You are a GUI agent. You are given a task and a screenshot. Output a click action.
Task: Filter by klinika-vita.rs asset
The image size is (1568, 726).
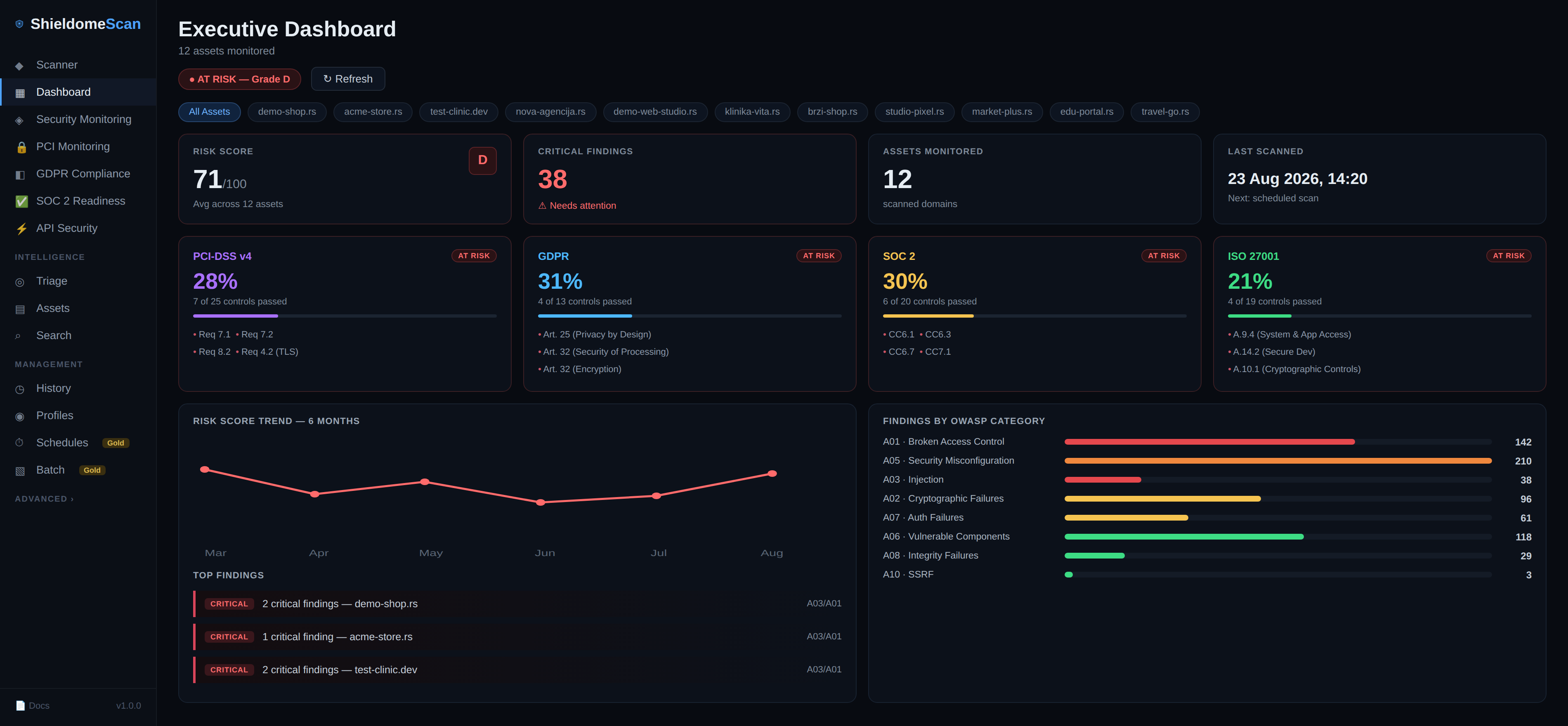752,112
